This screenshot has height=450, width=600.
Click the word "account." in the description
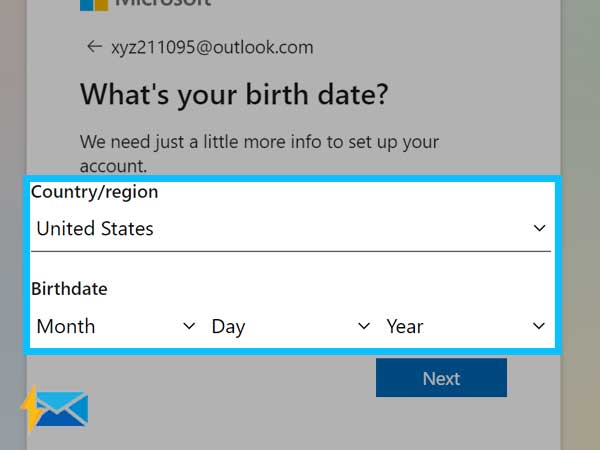point(113,166)
